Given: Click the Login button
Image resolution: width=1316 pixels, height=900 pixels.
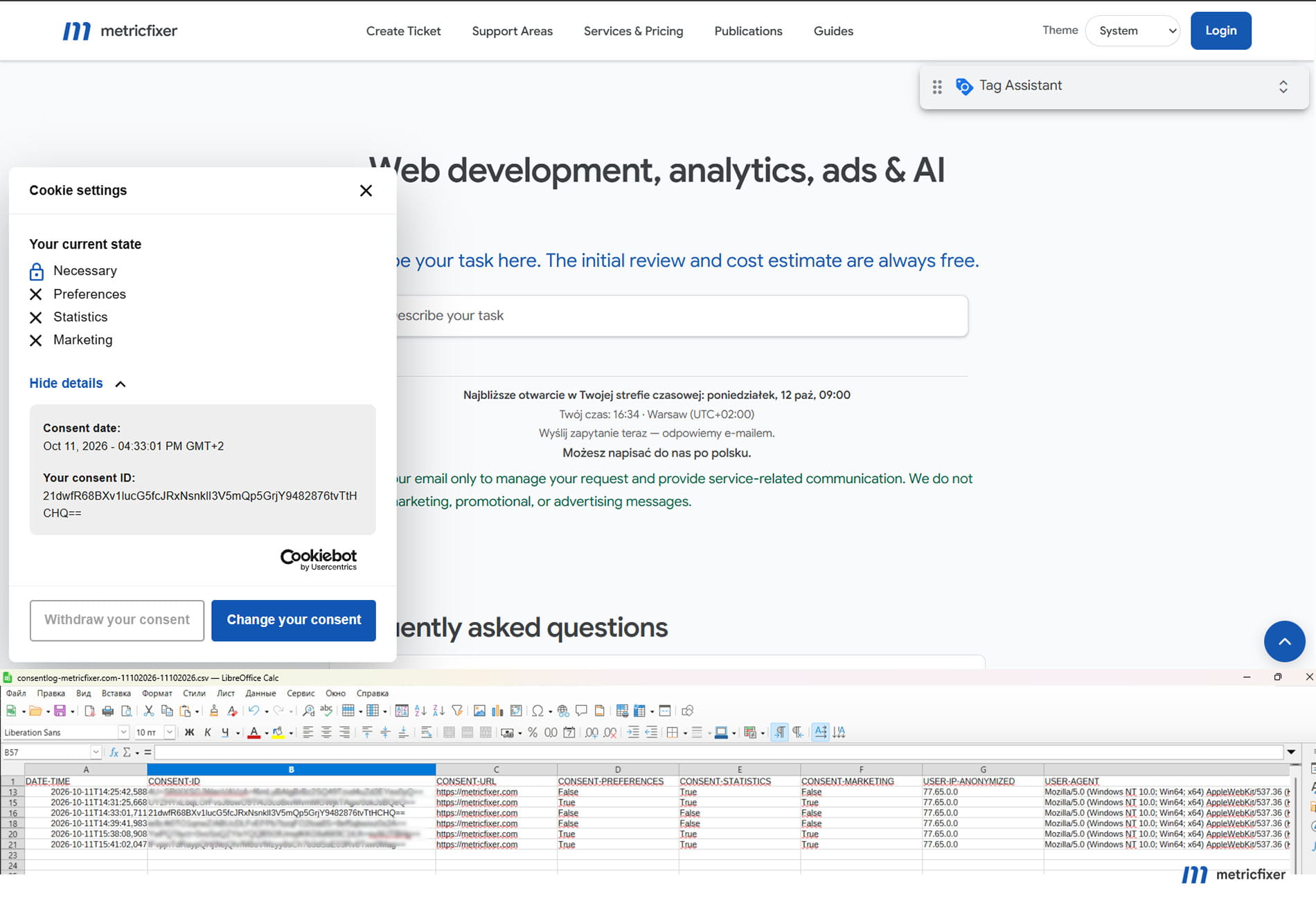Looking at the screenshot, I should tap(1220, 30).
